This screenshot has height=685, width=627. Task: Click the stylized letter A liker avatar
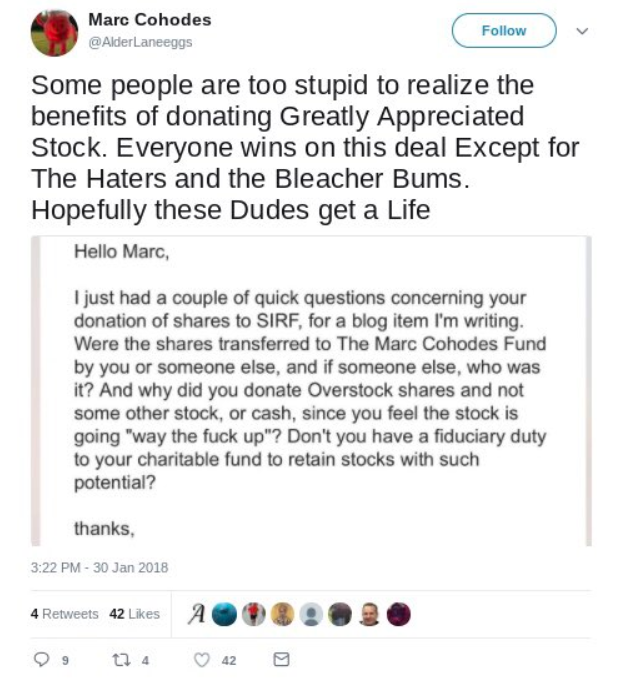pyautogui.click(x=196, y=614)
